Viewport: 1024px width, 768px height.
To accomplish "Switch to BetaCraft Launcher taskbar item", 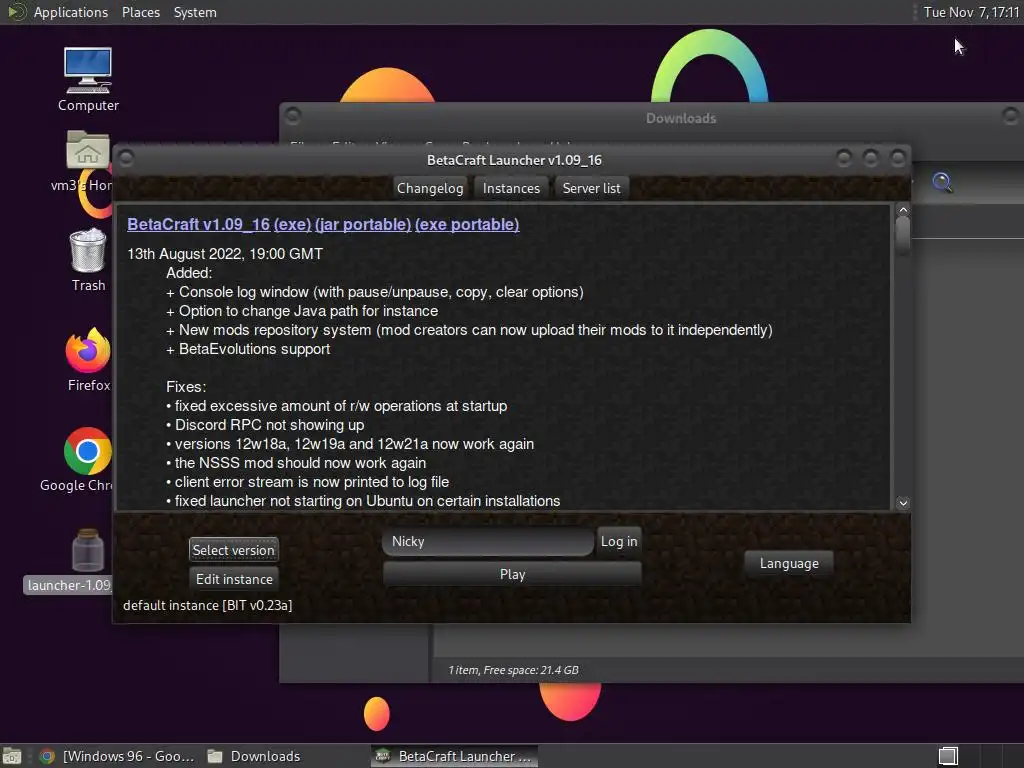I will pyautogui.click(x=454, y=756).
